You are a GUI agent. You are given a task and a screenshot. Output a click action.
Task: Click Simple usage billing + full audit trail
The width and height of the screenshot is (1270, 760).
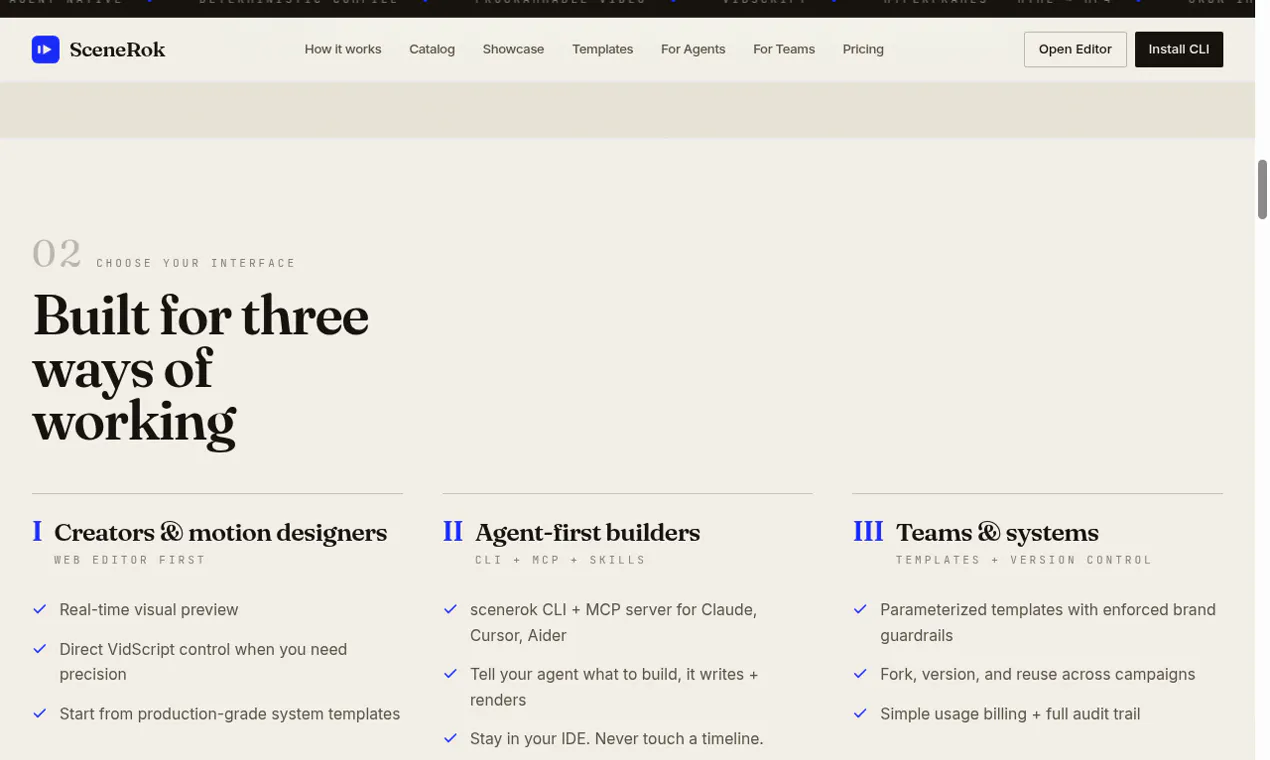(1010, 714)
